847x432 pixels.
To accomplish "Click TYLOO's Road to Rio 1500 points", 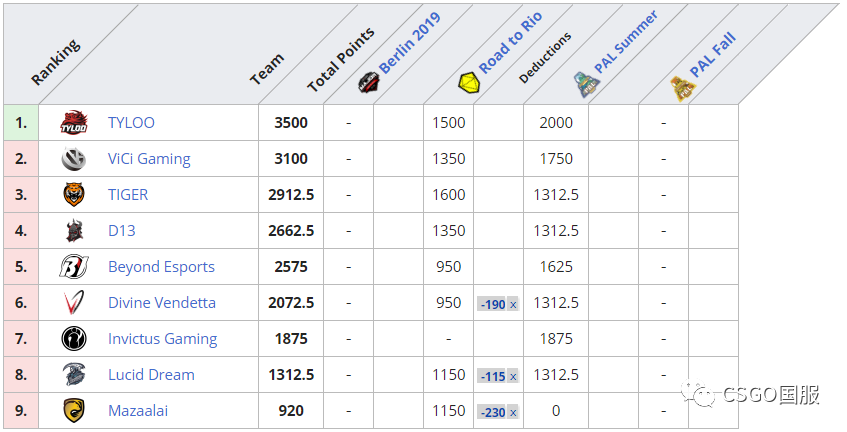I will (x=448, y=123).
